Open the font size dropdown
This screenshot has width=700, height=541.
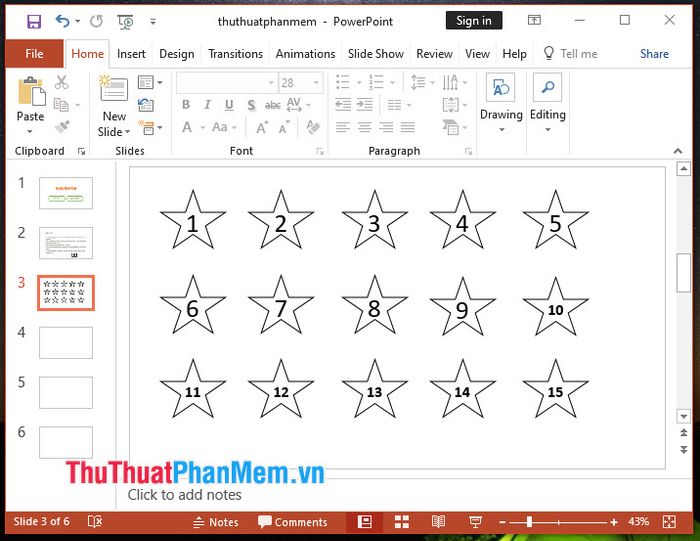pyautogui.click(x=317, y=83)
